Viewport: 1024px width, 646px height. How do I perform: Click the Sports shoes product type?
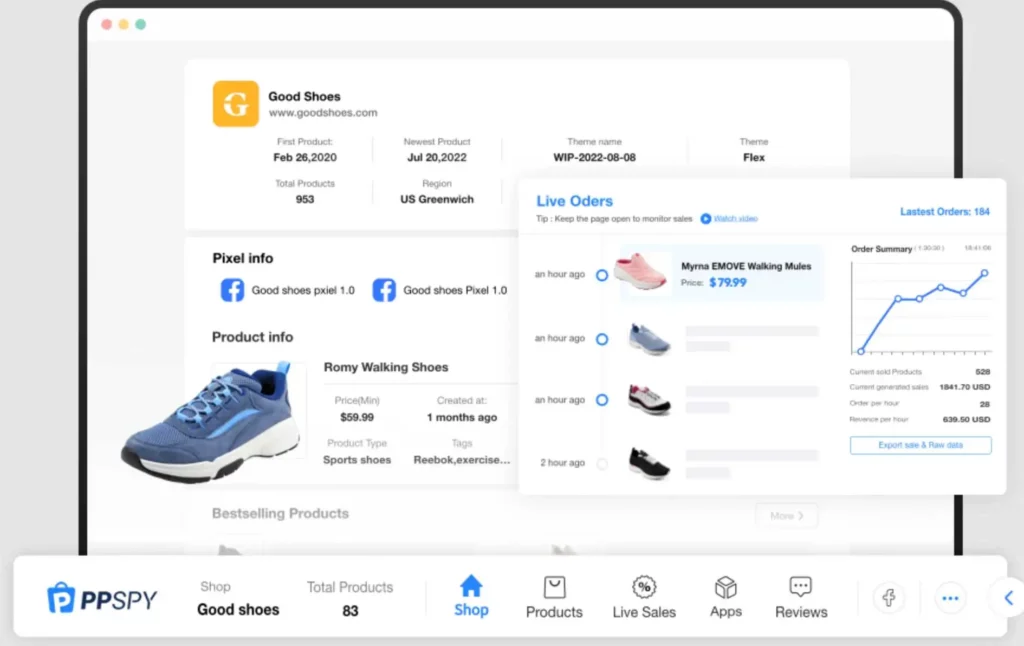(357, 460)
